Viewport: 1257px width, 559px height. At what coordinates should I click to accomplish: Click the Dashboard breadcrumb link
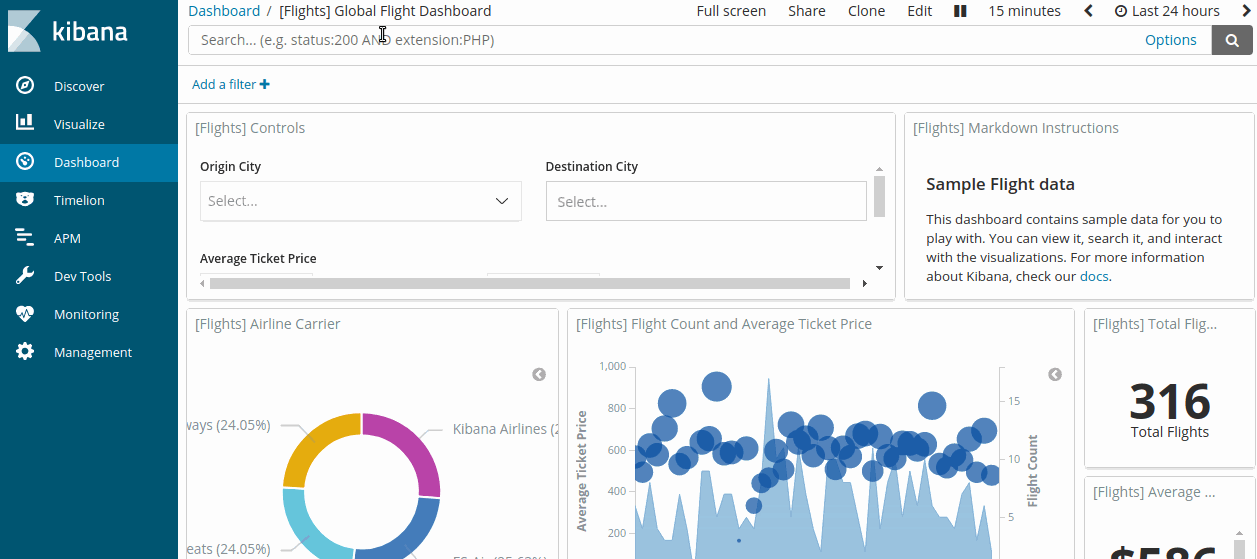point(224,11)
